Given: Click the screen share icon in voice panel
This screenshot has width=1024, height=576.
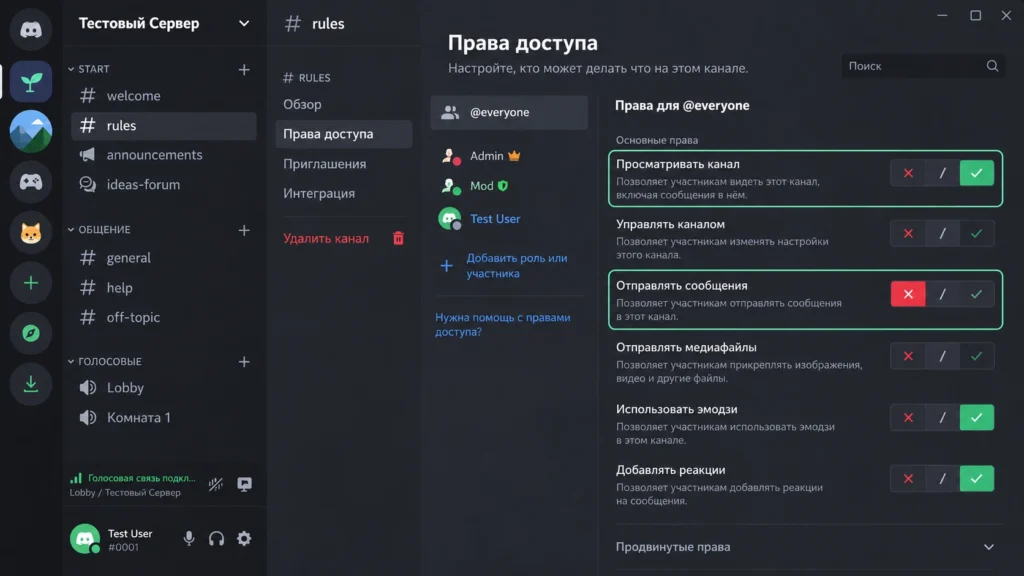Looking at the screenshot, I should 244,484.
